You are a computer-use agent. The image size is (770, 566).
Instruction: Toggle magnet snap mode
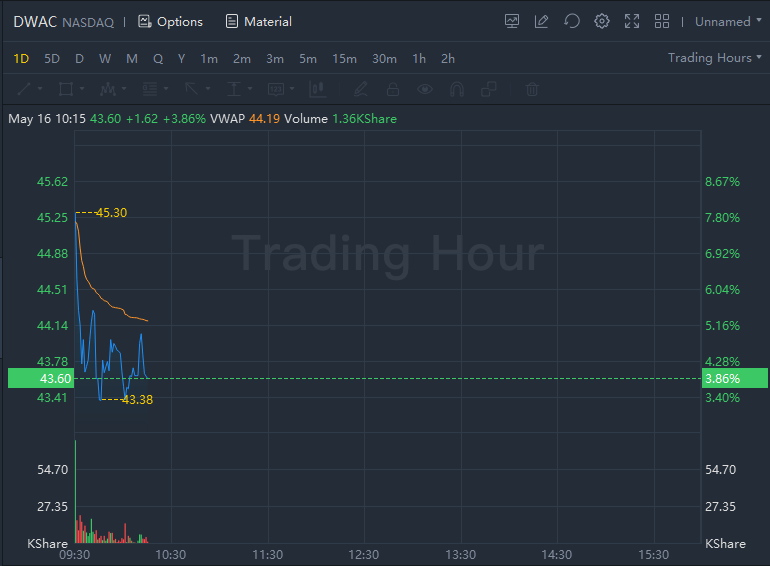457,89
